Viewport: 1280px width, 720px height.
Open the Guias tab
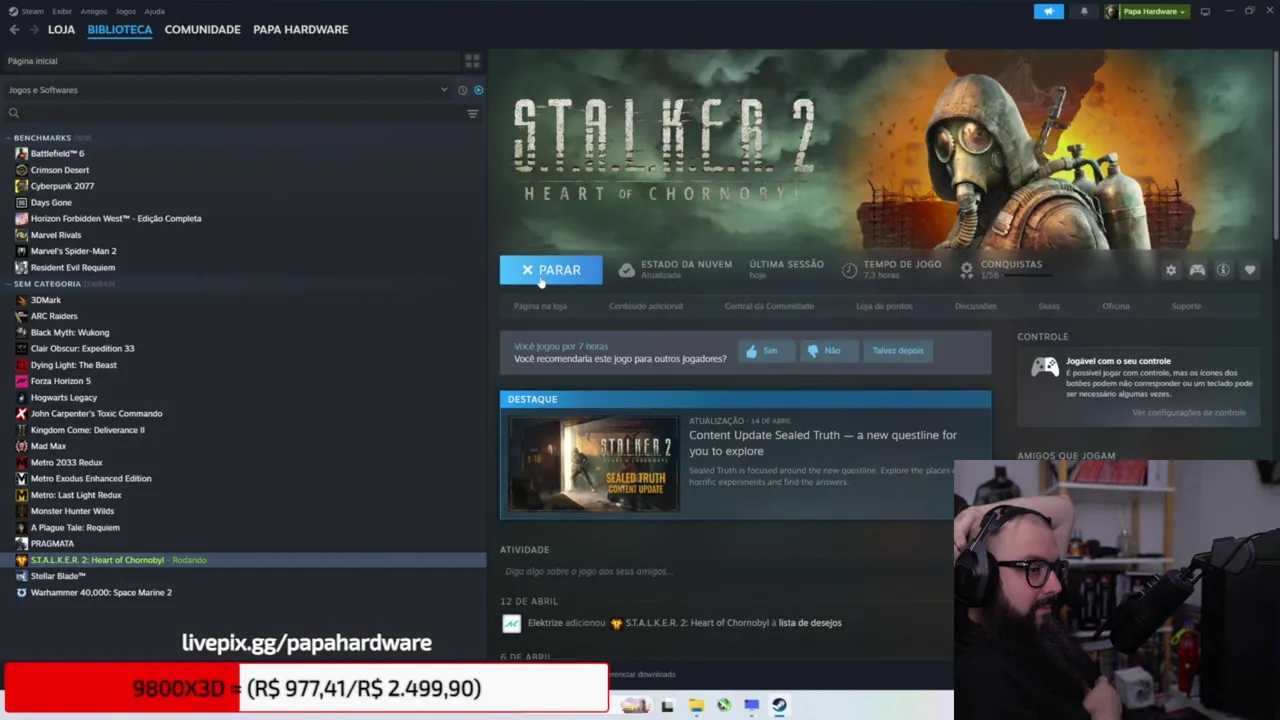(1049, 306)
